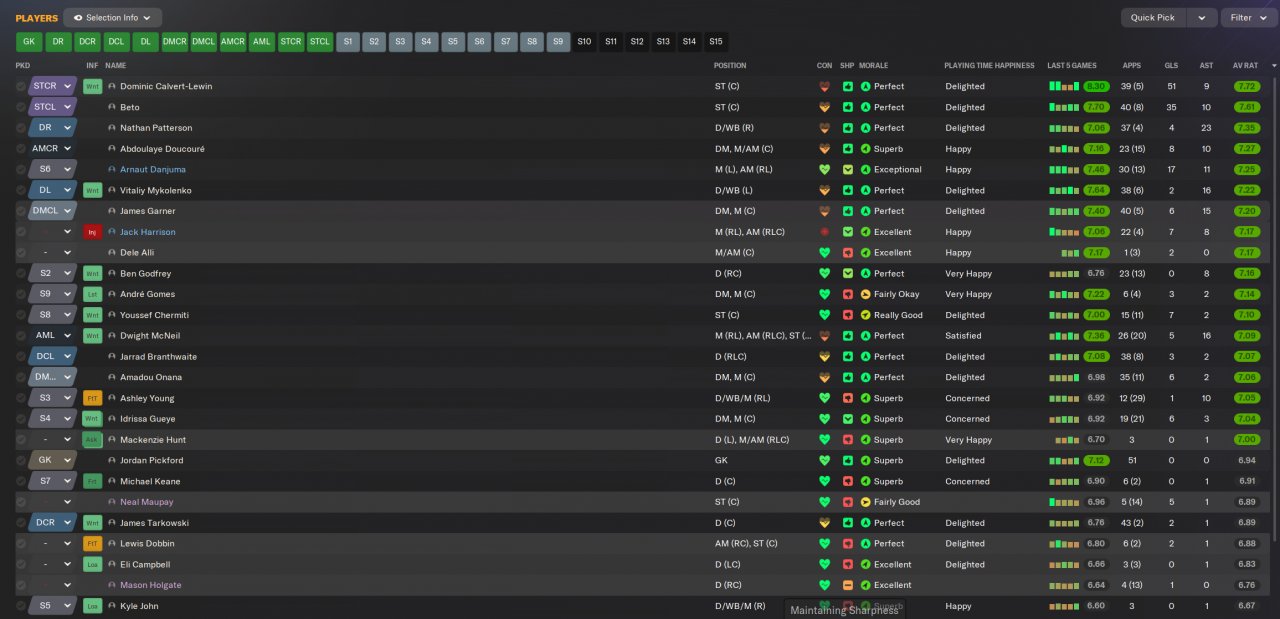
Task: Click the morale icon next to Youssef Chermiti
Action: pos(866,315)
